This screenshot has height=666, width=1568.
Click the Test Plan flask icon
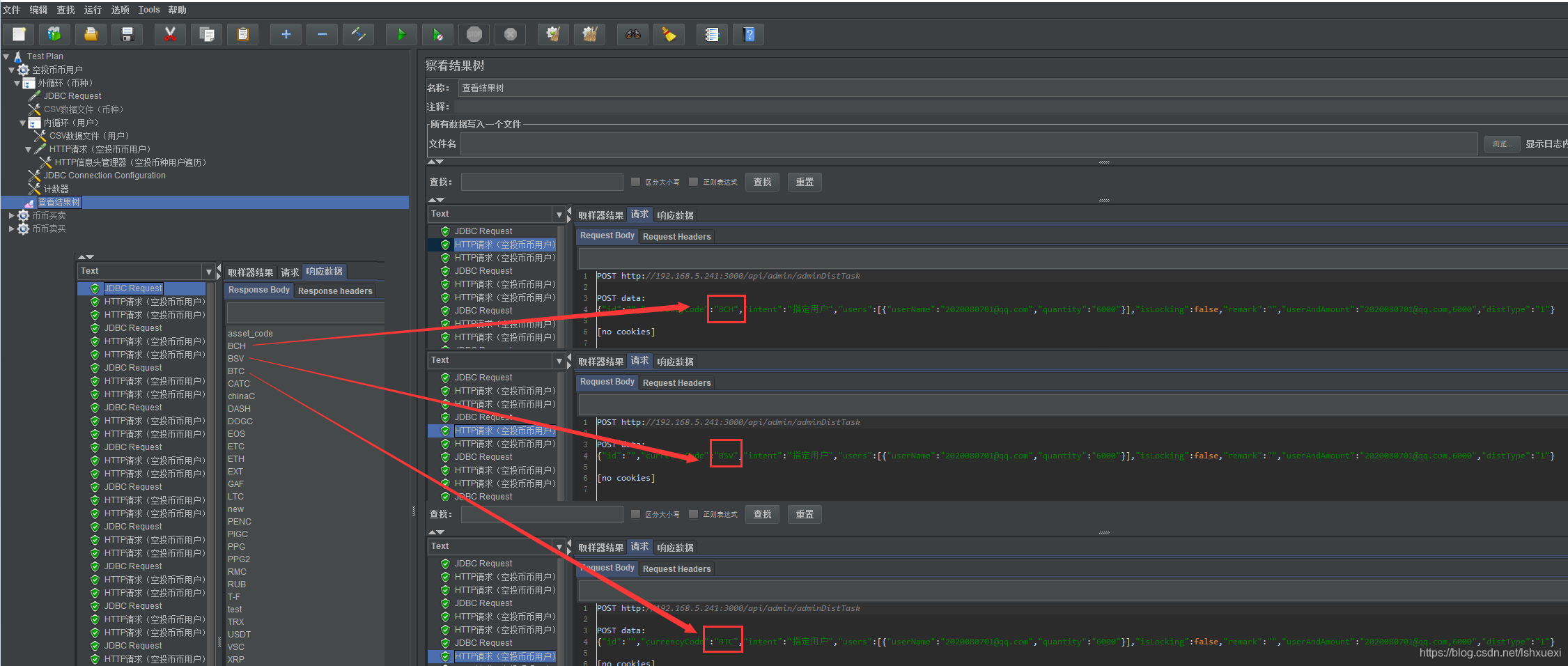click(x=18, y=56)
